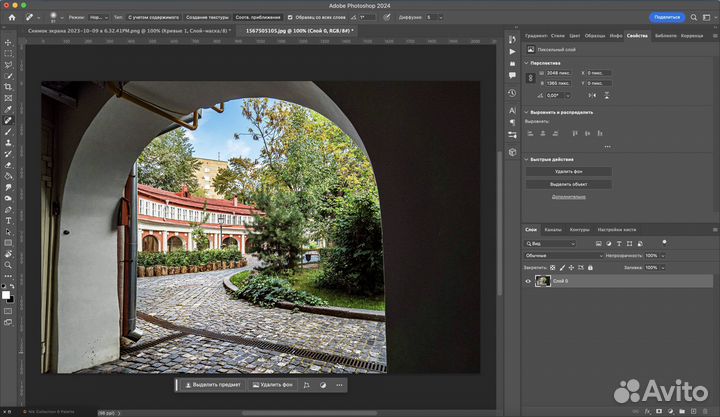Open the search magnifier in top bar
720x417 pixels.
pos(694,17)
